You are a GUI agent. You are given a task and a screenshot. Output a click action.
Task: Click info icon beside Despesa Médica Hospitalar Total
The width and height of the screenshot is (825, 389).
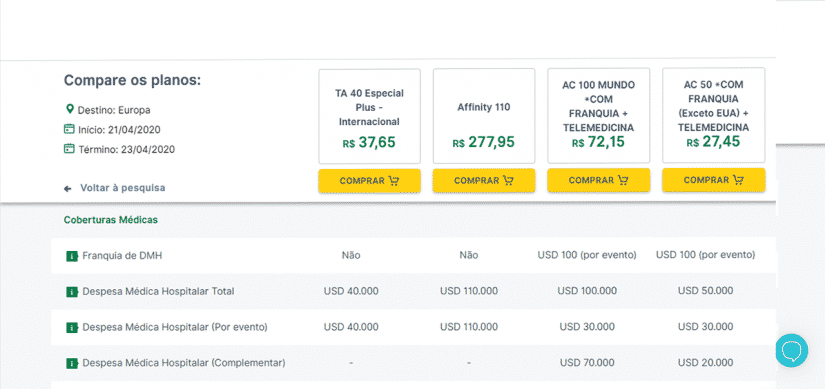click(x=72, y=292)
